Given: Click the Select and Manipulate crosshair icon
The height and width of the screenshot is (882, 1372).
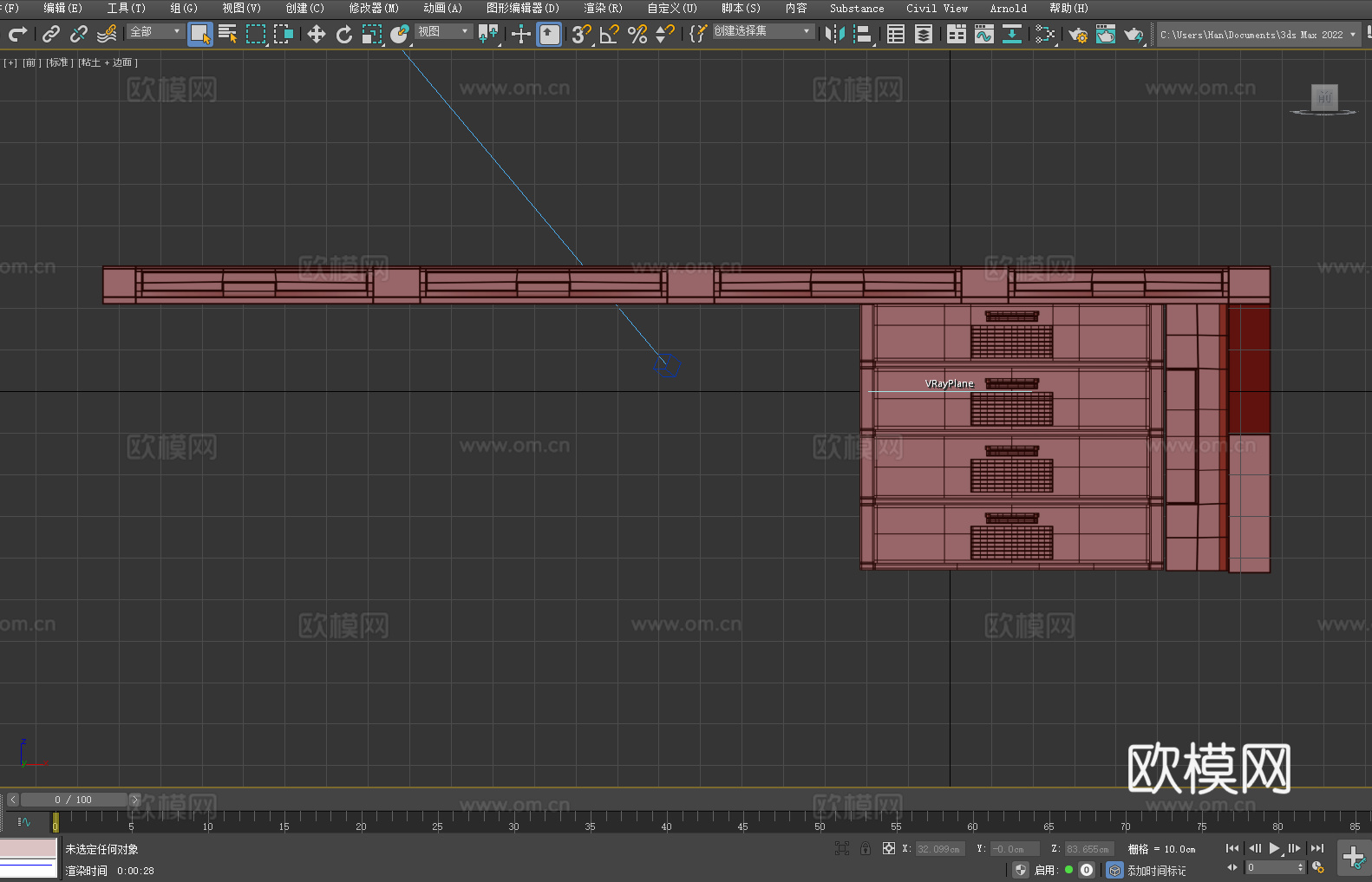Looking at the screenshot, I should (x=520, y=34).
